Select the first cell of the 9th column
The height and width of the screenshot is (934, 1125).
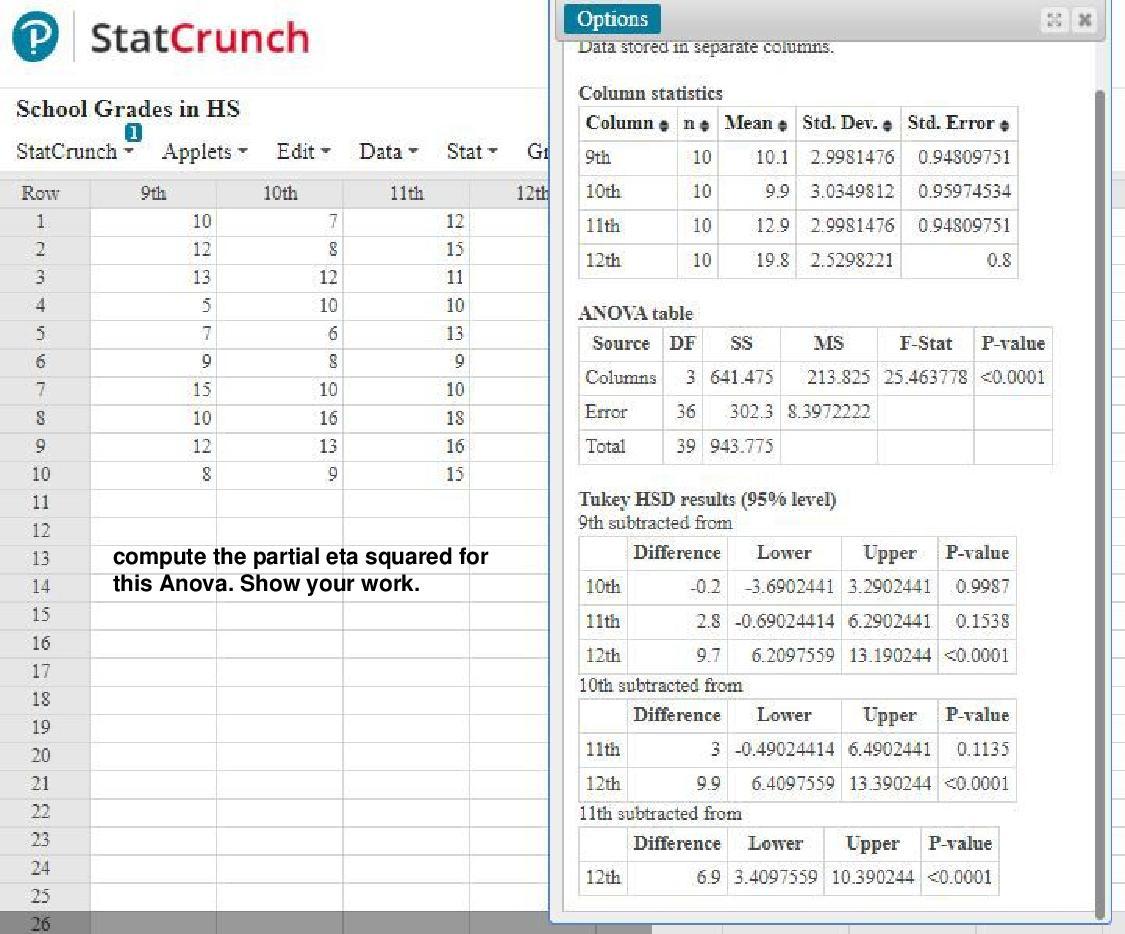point(153,222)
